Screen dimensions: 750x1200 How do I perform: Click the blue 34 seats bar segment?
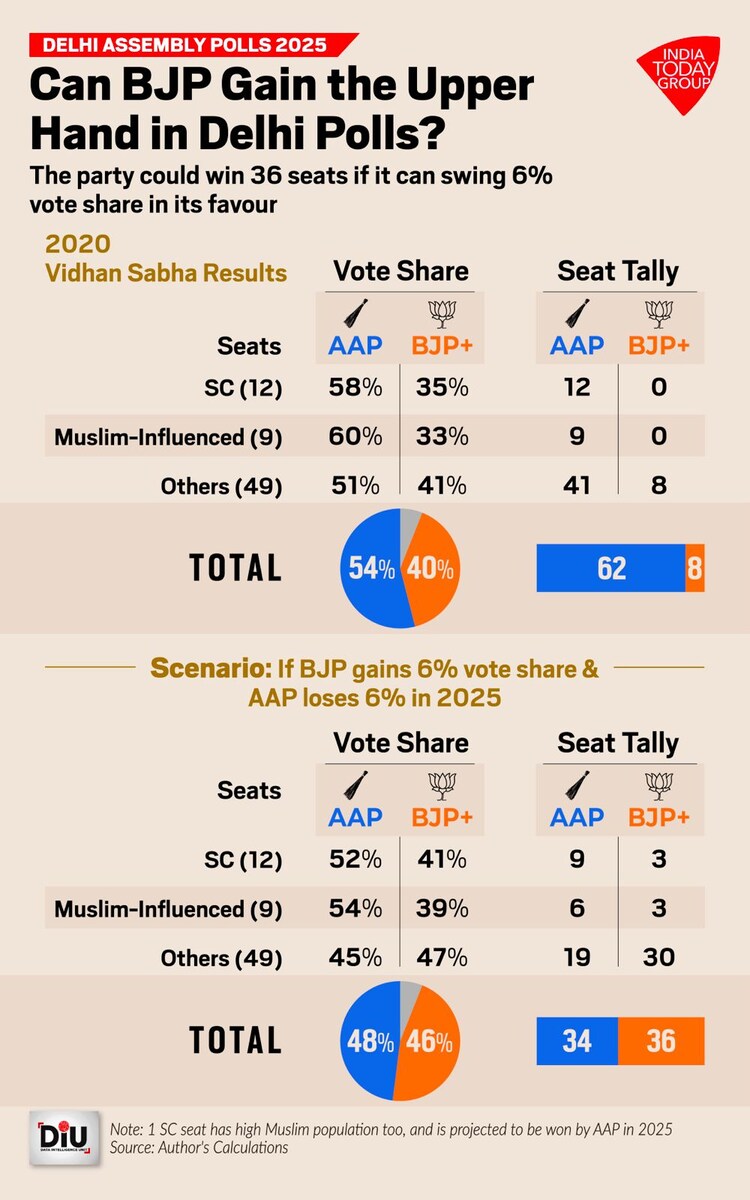pyautogui.click(x=577, y=1040)
